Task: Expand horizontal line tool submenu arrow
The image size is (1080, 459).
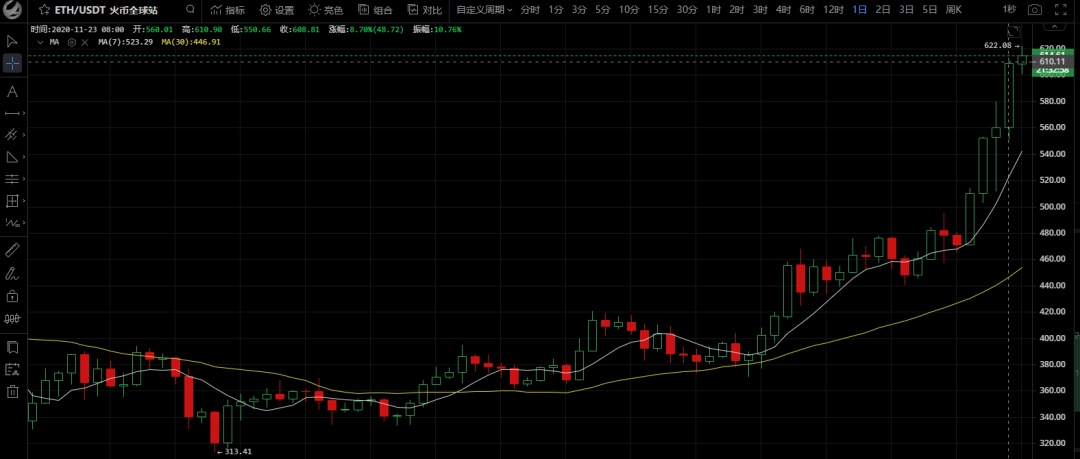Action: (x=25, y=113)
